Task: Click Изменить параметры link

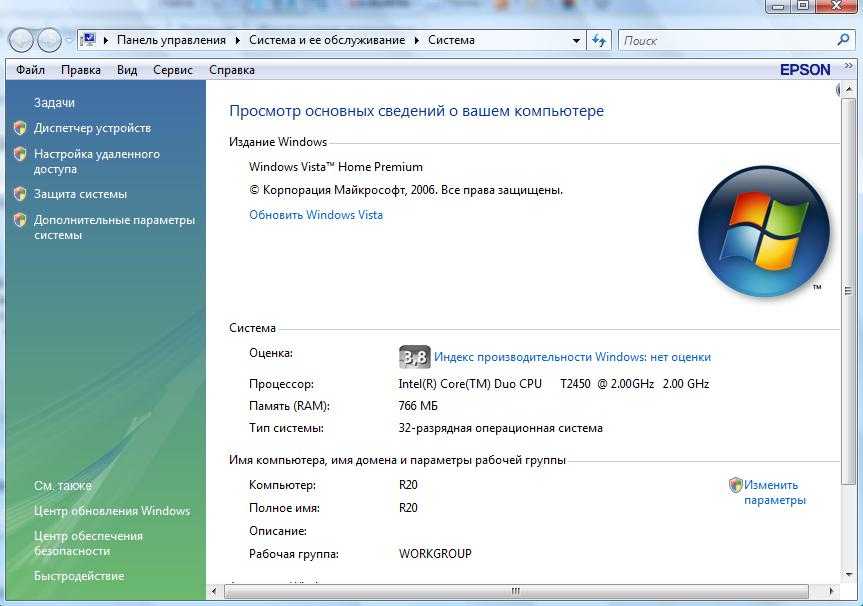Action: [775, 493]
